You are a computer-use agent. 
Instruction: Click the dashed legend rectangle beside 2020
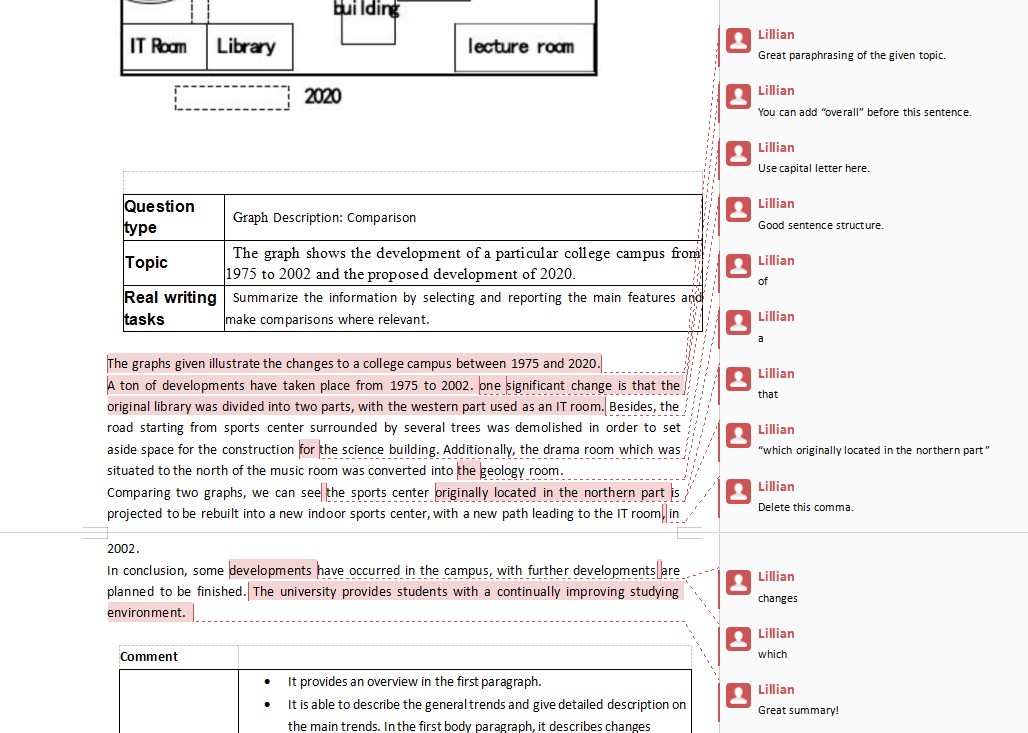pyautogui.click(x=232, y=98)
